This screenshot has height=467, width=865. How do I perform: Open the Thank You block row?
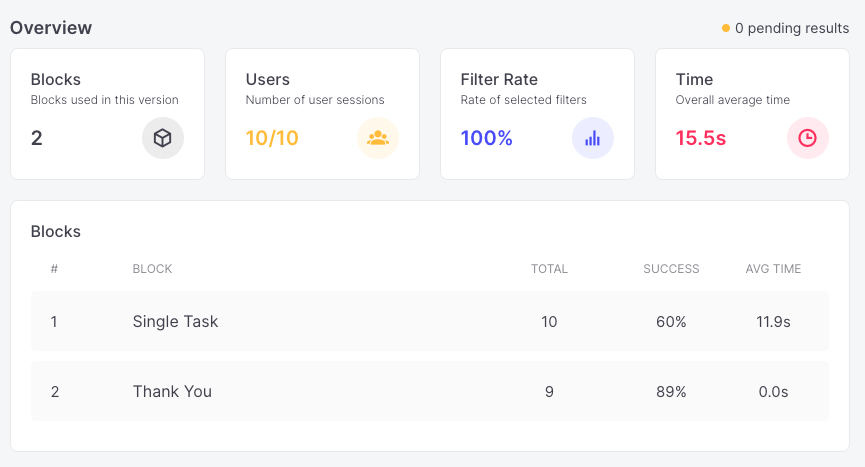(172, 391)
